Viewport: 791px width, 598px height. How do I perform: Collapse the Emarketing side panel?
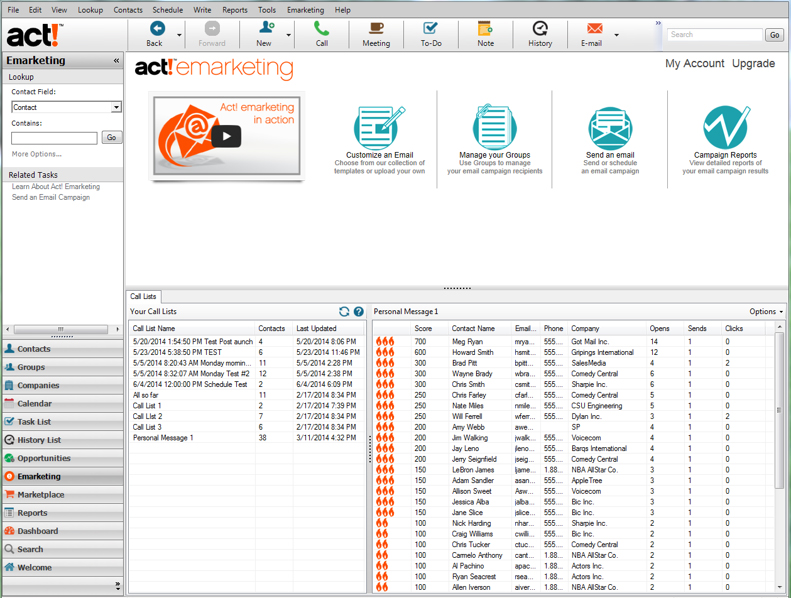pos(117,61)
